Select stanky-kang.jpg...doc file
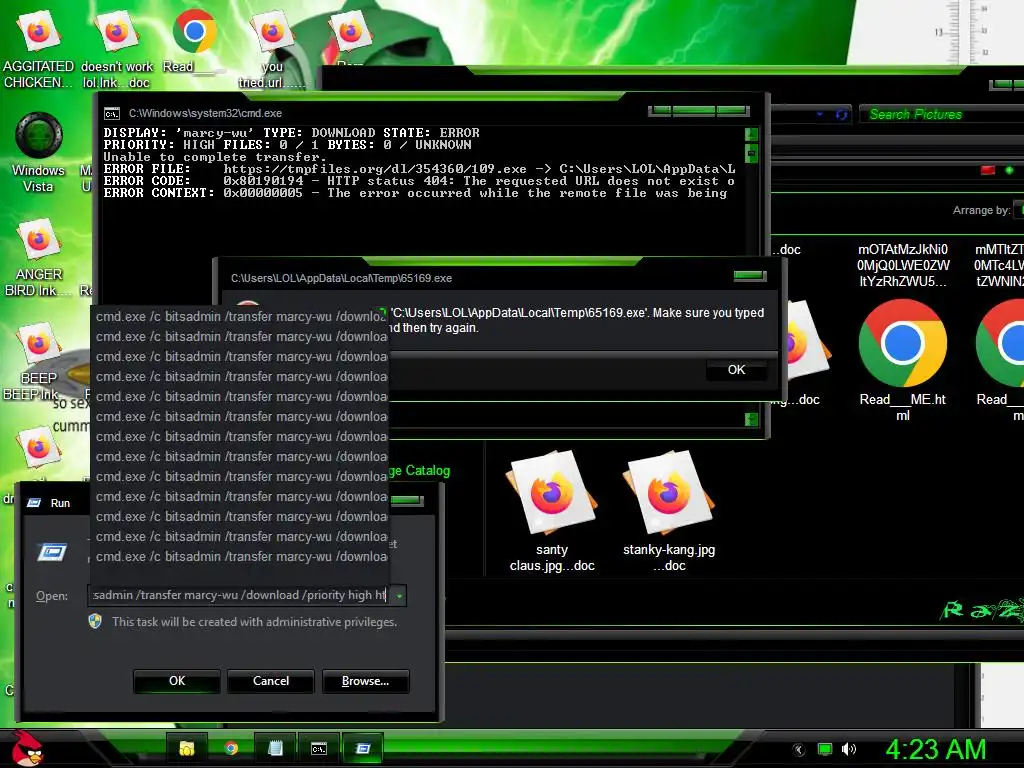This screenshot has width=1024, height=768. (669, 510)
